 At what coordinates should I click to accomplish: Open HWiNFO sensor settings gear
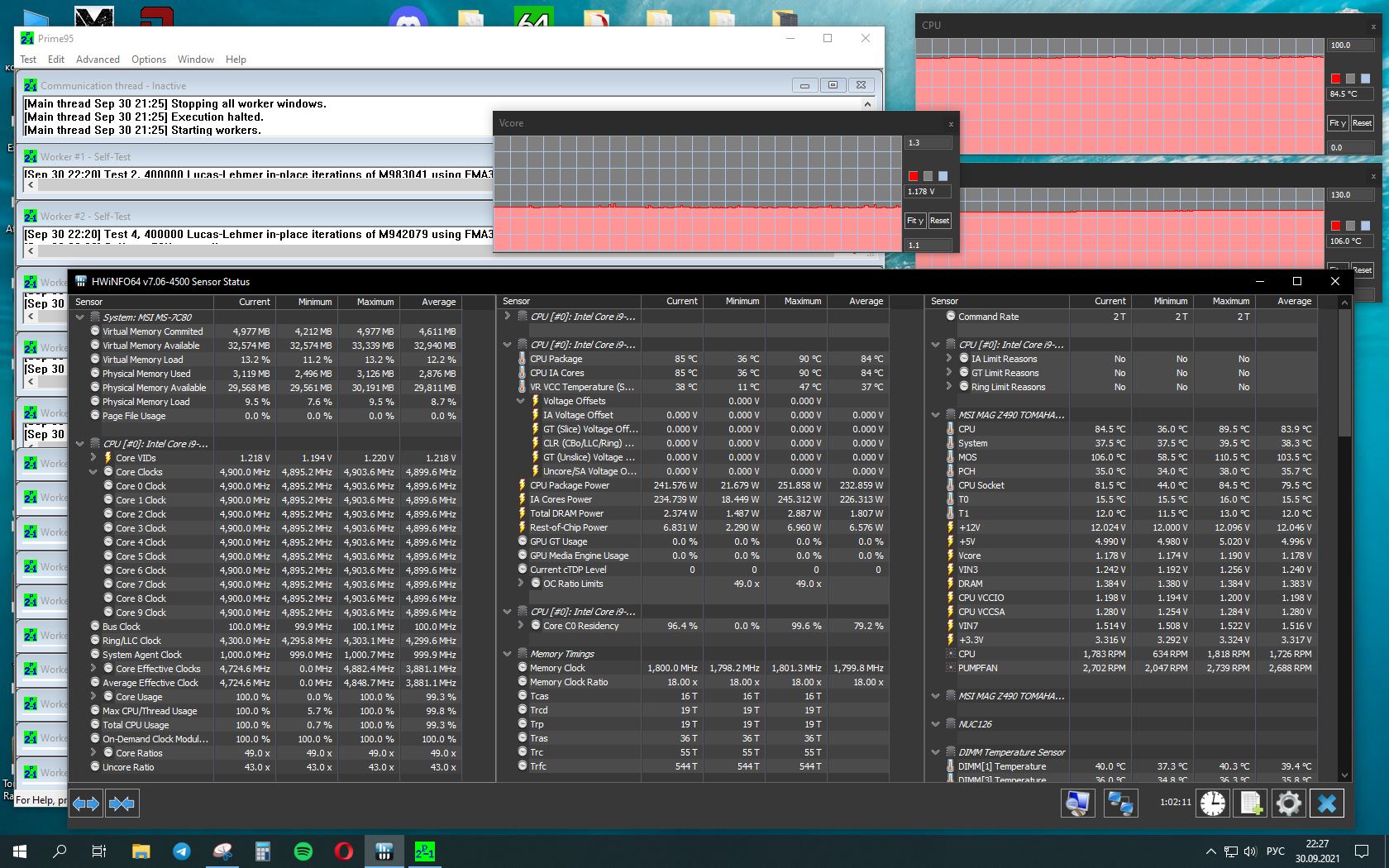click(x=1289, y=803)
